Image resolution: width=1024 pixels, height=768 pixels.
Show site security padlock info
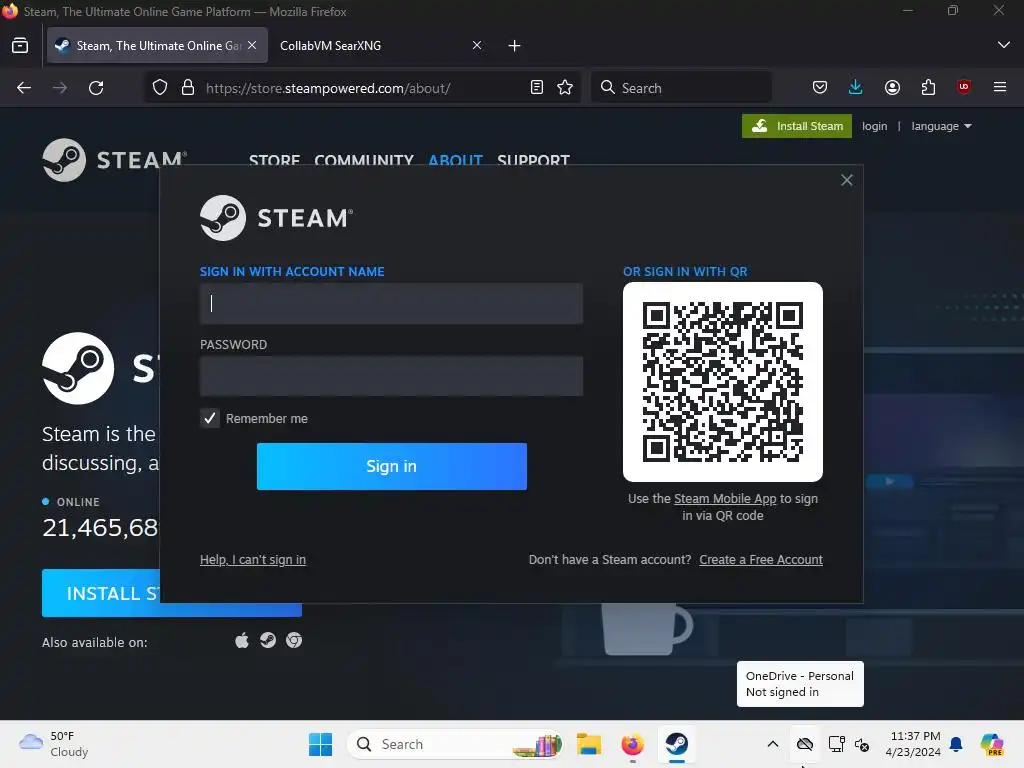(x=188, y=88)
